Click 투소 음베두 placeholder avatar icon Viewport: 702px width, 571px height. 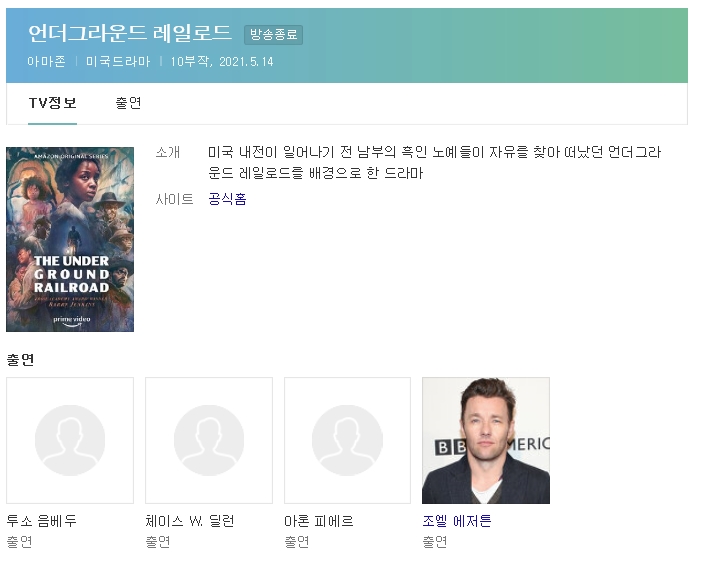(x=70, y=440)
